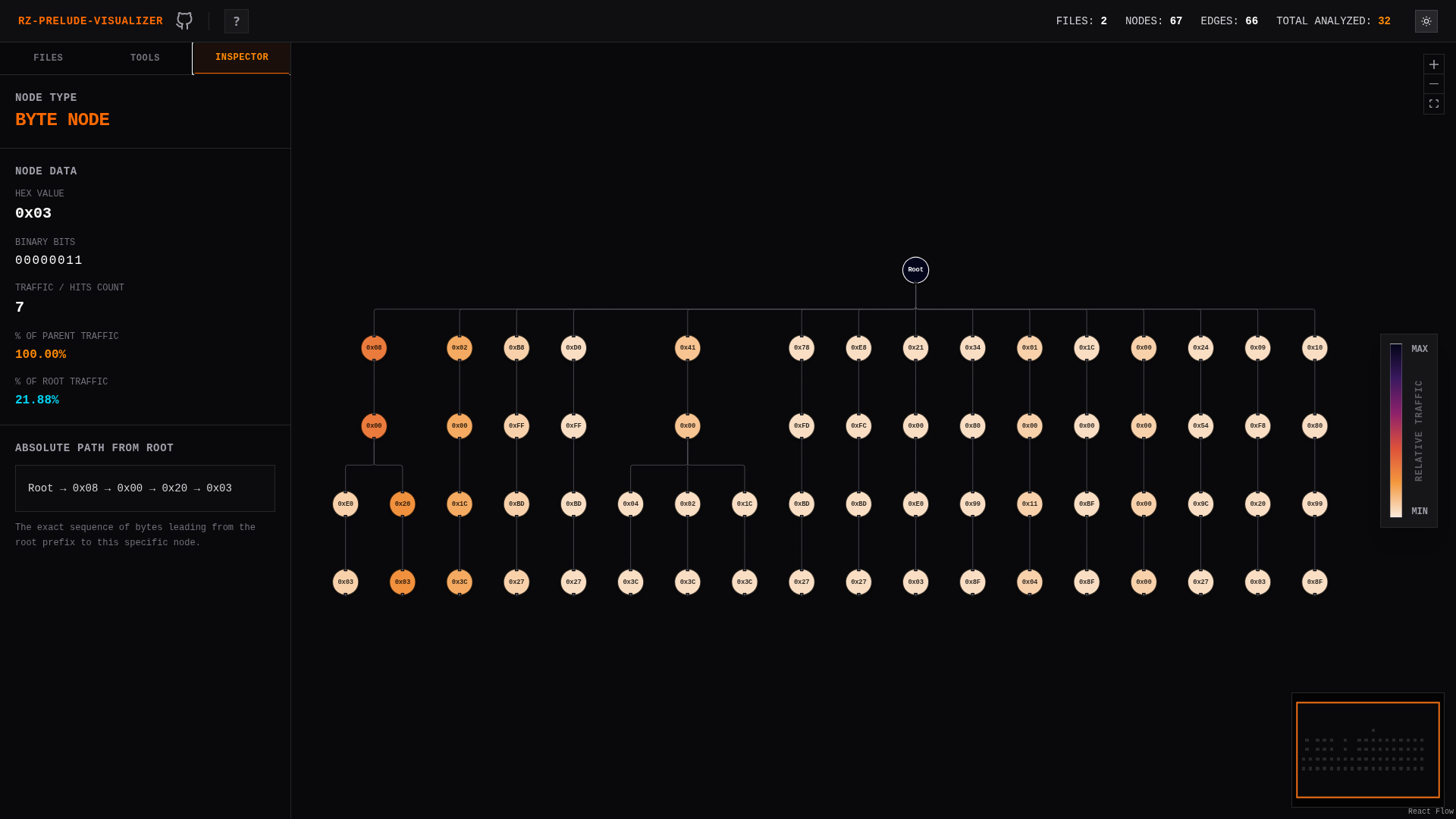This screenshot has height=819, width=1456.
Task: Click the RZ-PRELUDE-VISUALIZER title
Action: point(90,21)
